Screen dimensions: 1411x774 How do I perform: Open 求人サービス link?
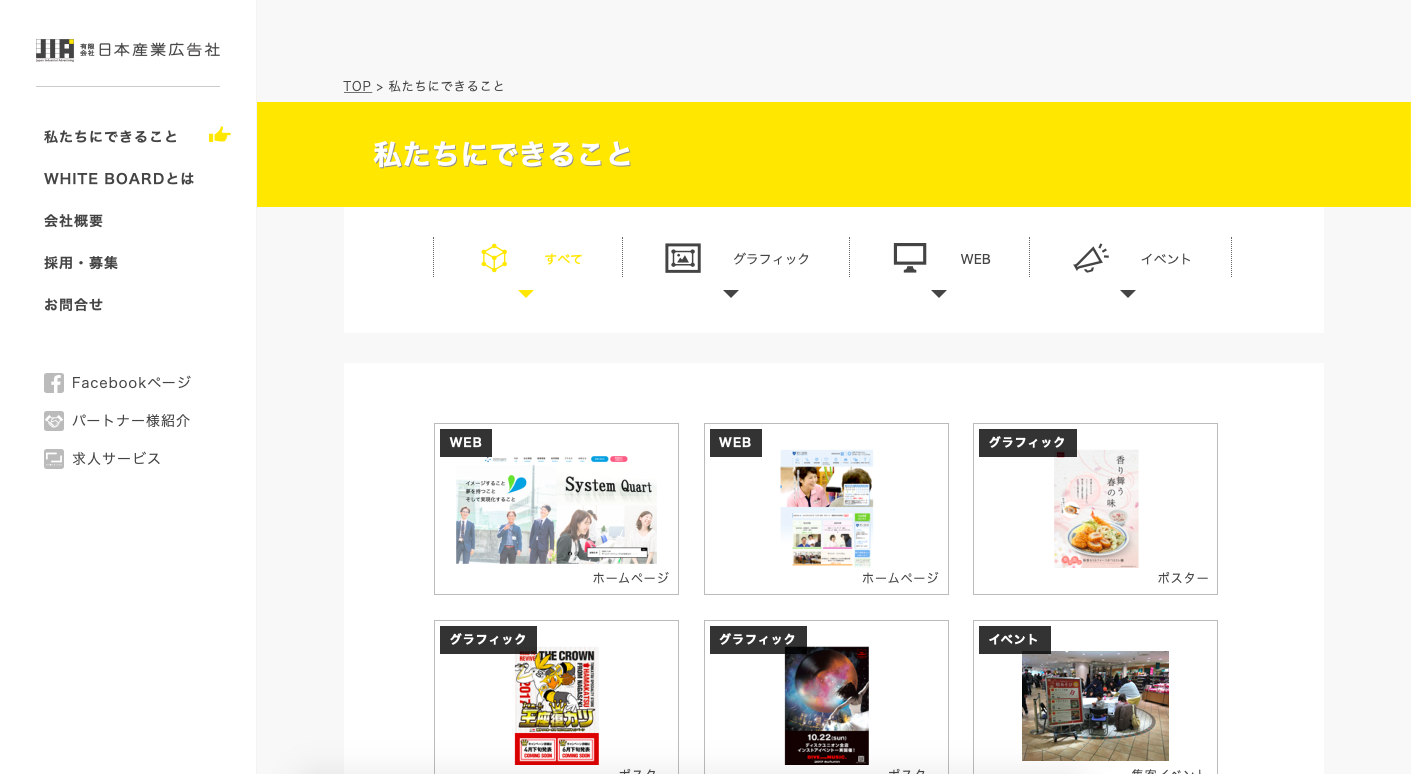116,459
